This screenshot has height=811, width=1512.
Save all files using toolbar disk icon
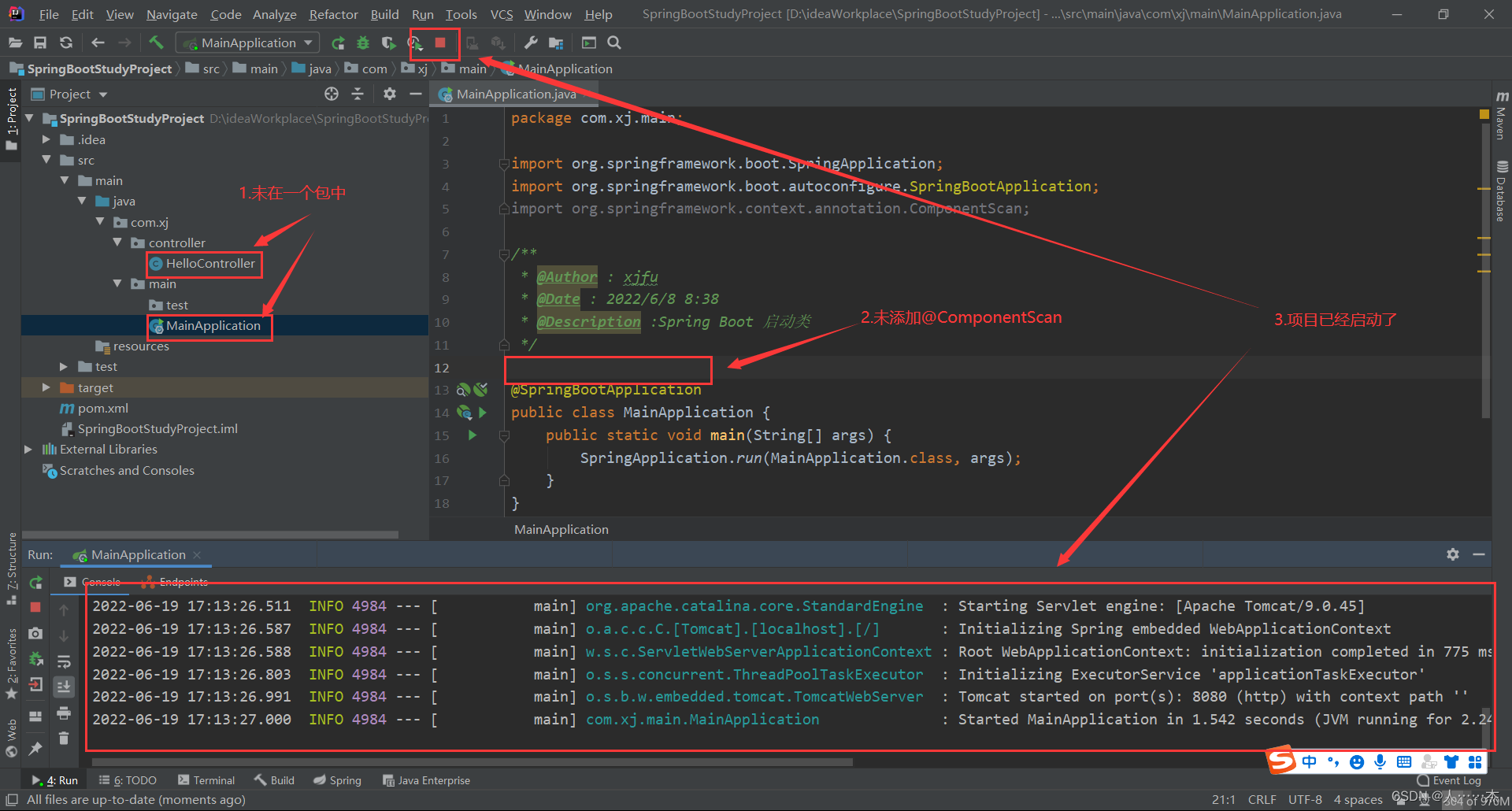point(40,43)
